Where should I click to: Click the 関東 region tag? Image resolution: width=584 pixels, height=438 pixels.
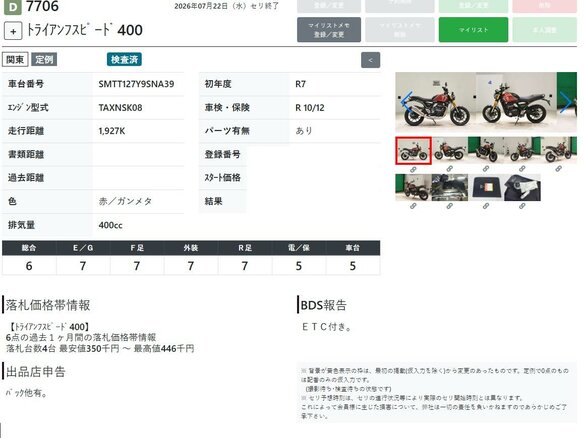click(15, 60)
